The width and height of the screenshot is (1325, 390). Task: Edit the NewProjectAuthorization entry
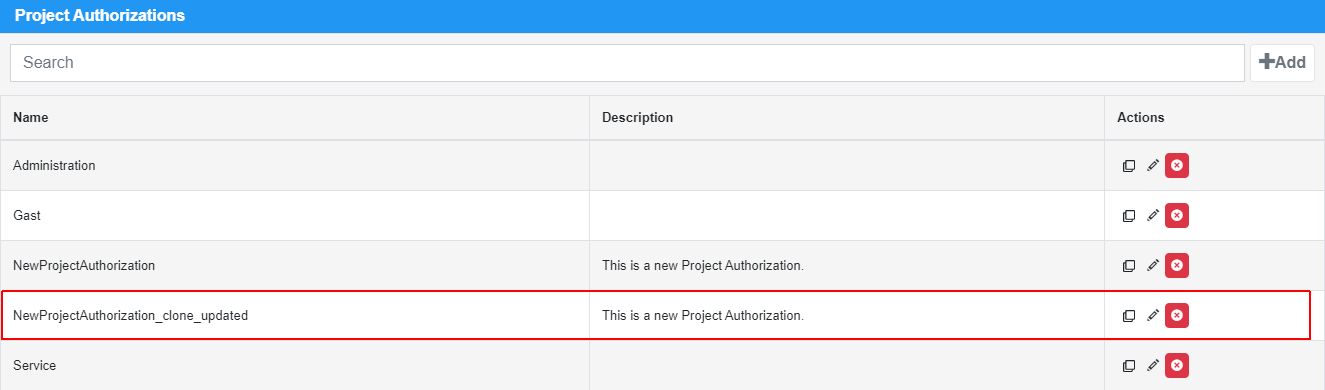(x=1153, y=265)
